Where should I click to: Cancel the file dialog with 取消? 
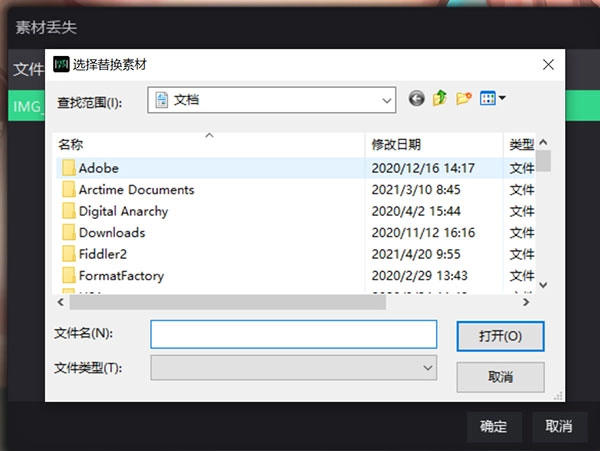tap(500, 377)
